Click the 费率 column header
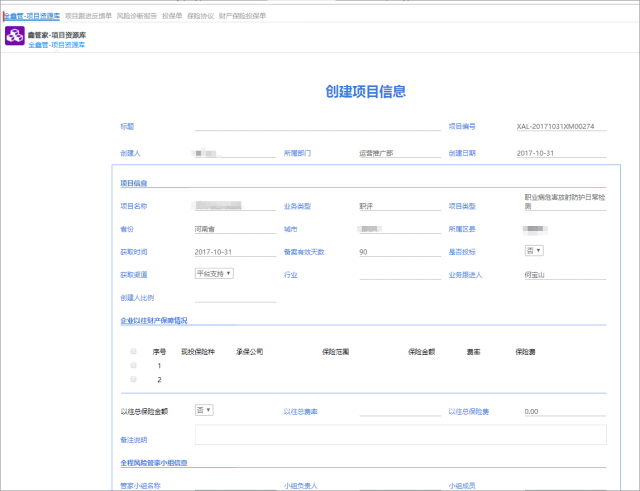The height and width of the screenshot is (491, 640). (473, 351)
